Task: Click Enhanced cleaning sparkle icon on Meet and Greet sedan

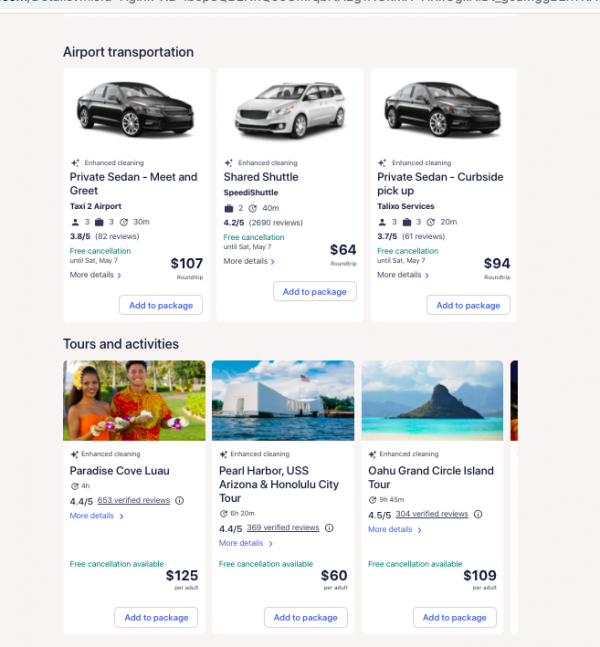Action: click(75, 162)
